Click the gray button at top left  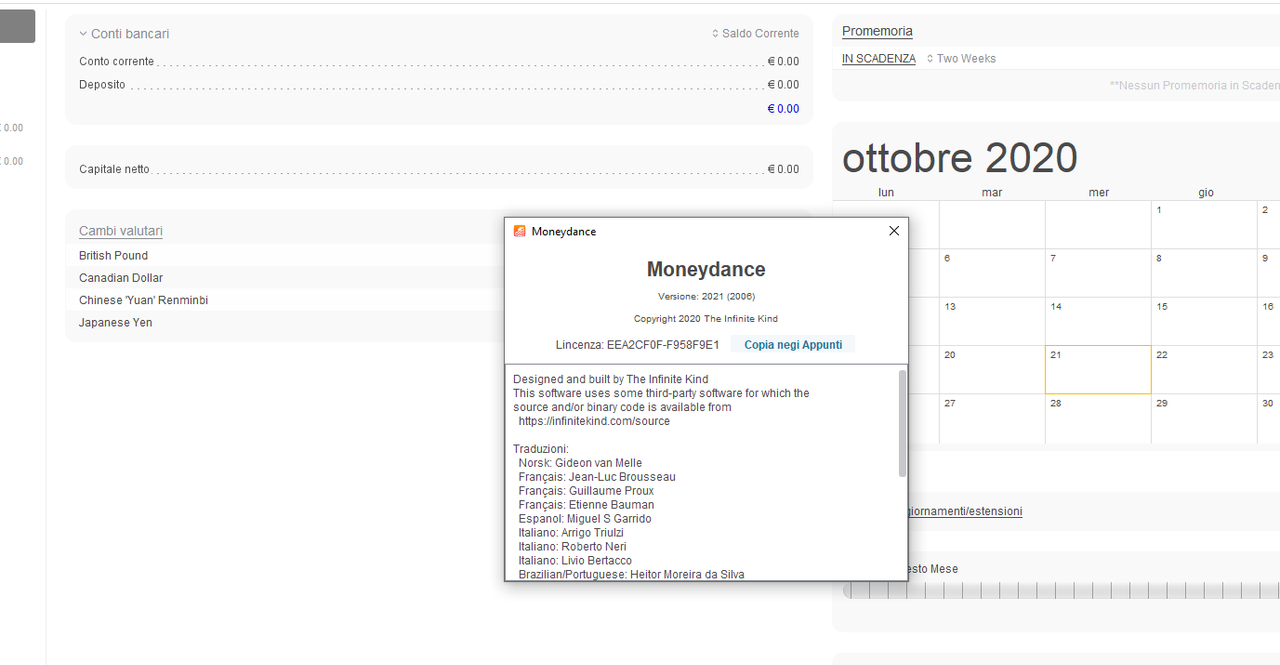point(17,27)
